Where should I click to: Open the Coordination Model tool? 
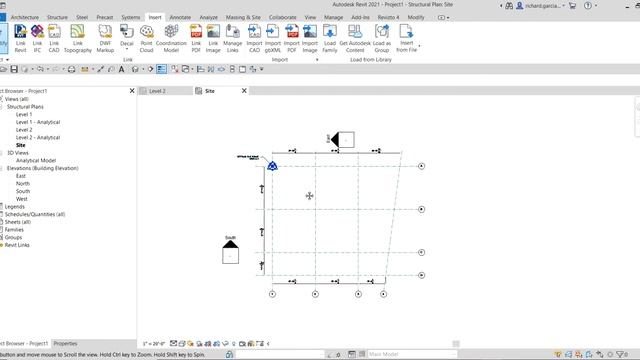171,38
